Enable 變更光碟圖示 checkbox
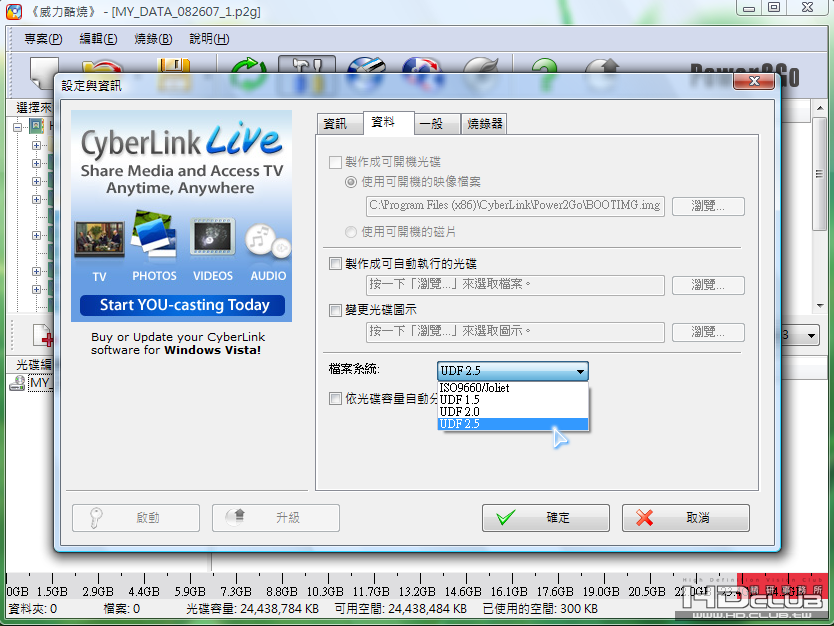The image size is (834, 626). pyautogui.click(x=335, y=310)
